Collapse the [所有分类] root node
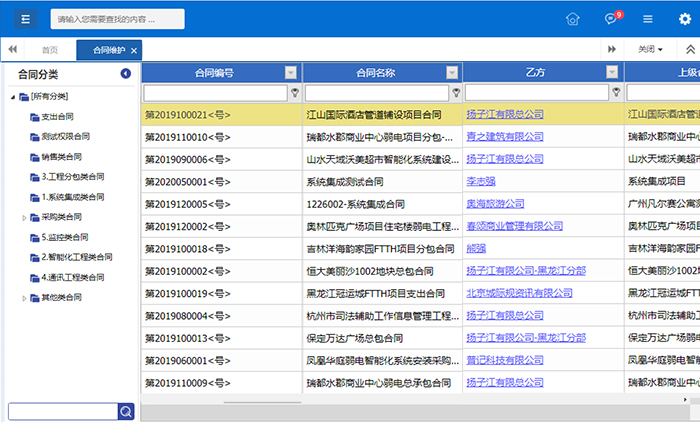This screenshot has width=700, height=422. (x=12, y=96)
